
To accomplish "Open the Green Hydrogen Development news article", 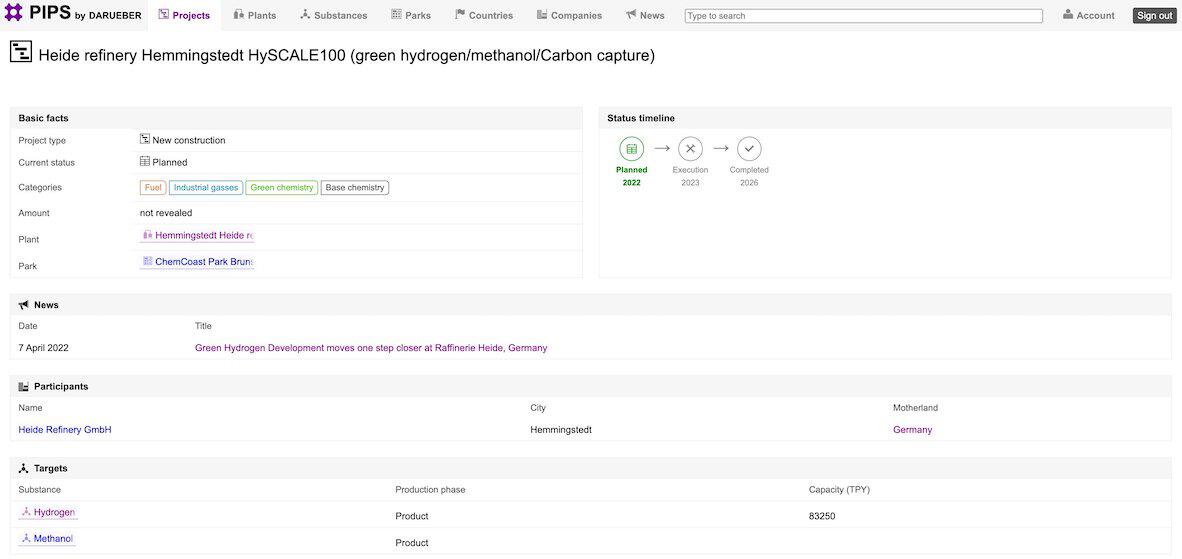I will tap(371, 348).
